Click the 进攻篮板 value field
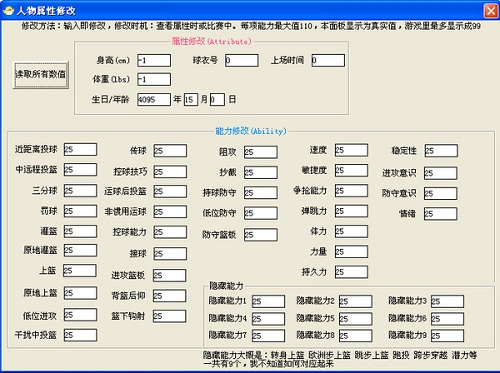The image size is (500, 373). click(x=169, y=276)
